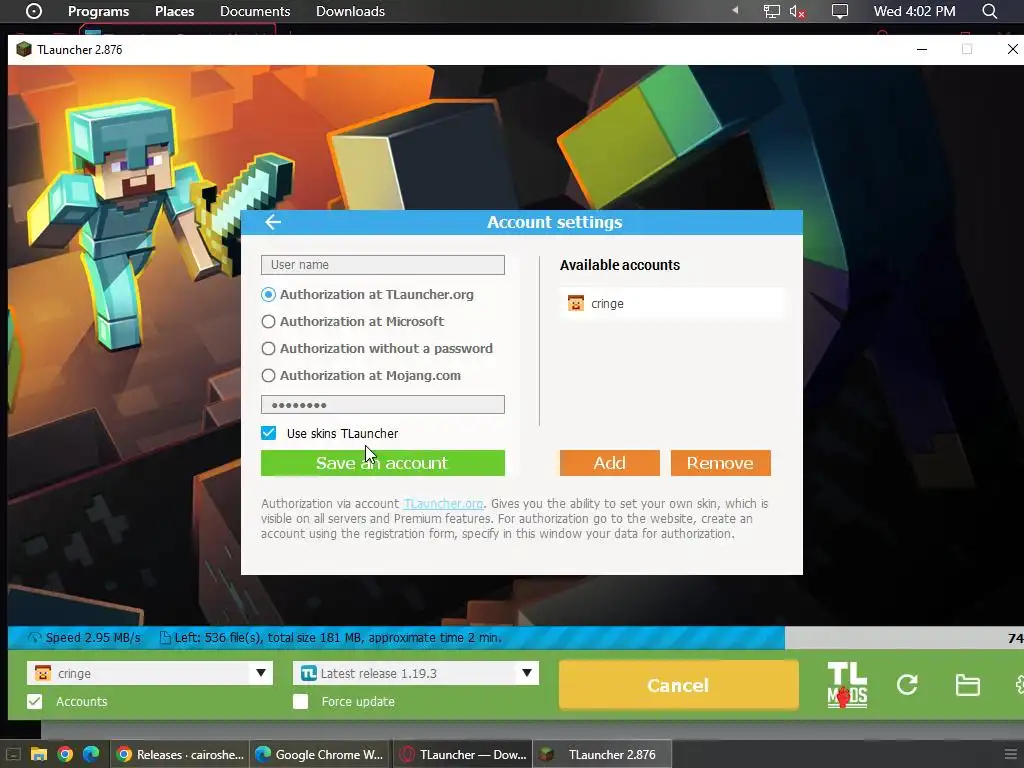
Task: Click Save an account button
Action: click(x=383, y=463)
